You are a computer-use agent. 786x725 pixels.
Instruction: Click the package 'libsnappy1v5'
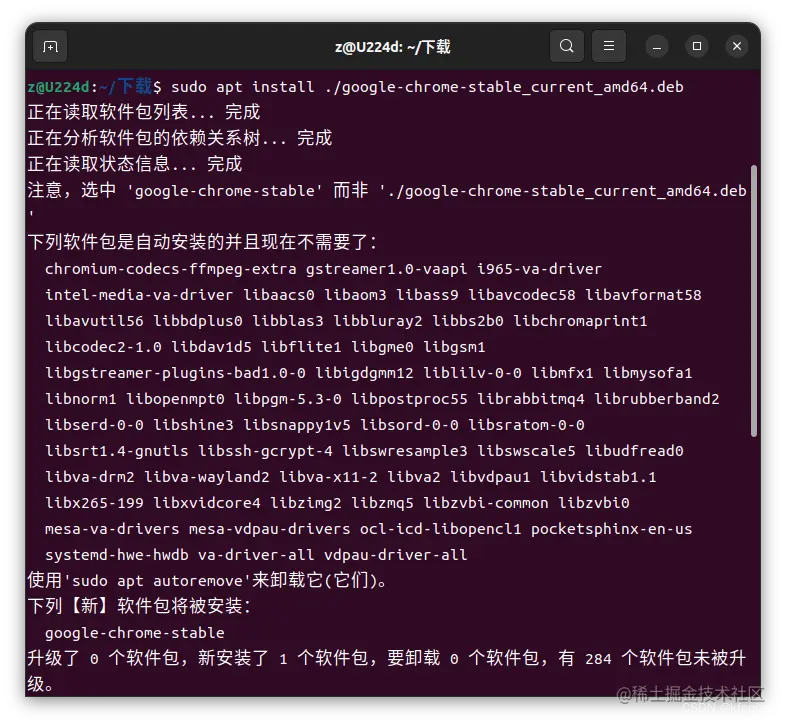(x=297, y=425)
